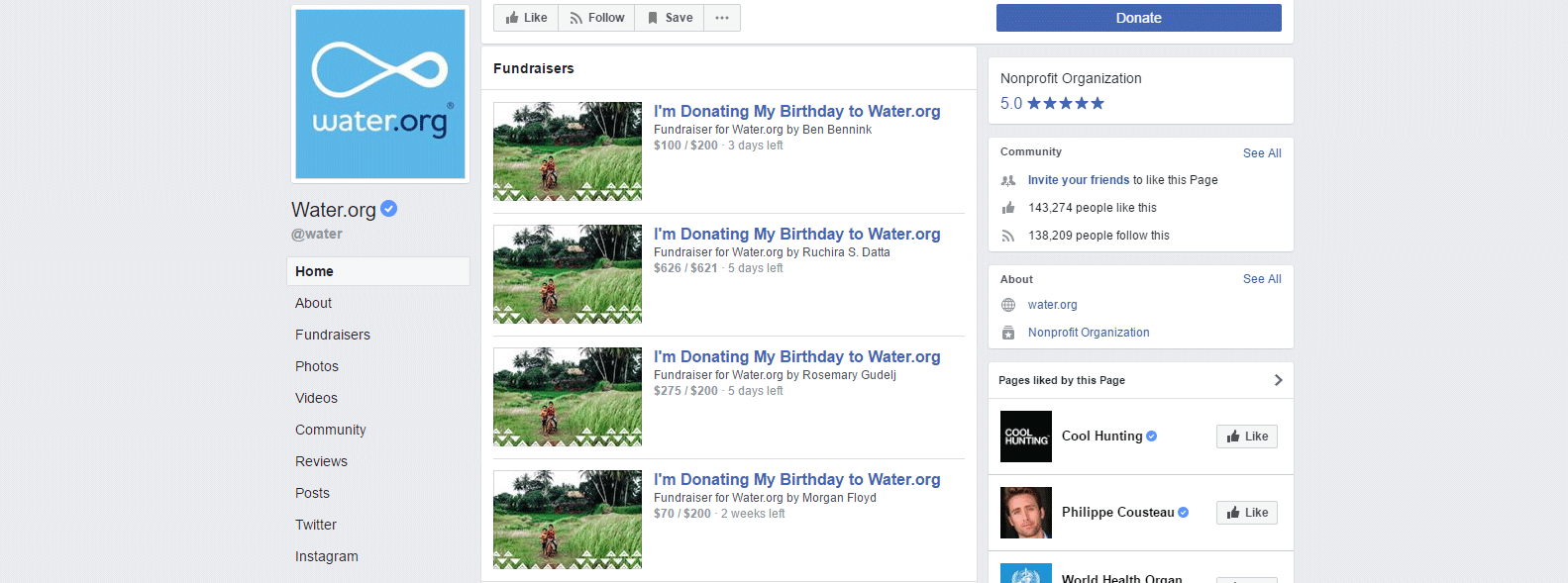Like the Philippe Cousteau page

pyautogui.click(x=1247, y=513)
